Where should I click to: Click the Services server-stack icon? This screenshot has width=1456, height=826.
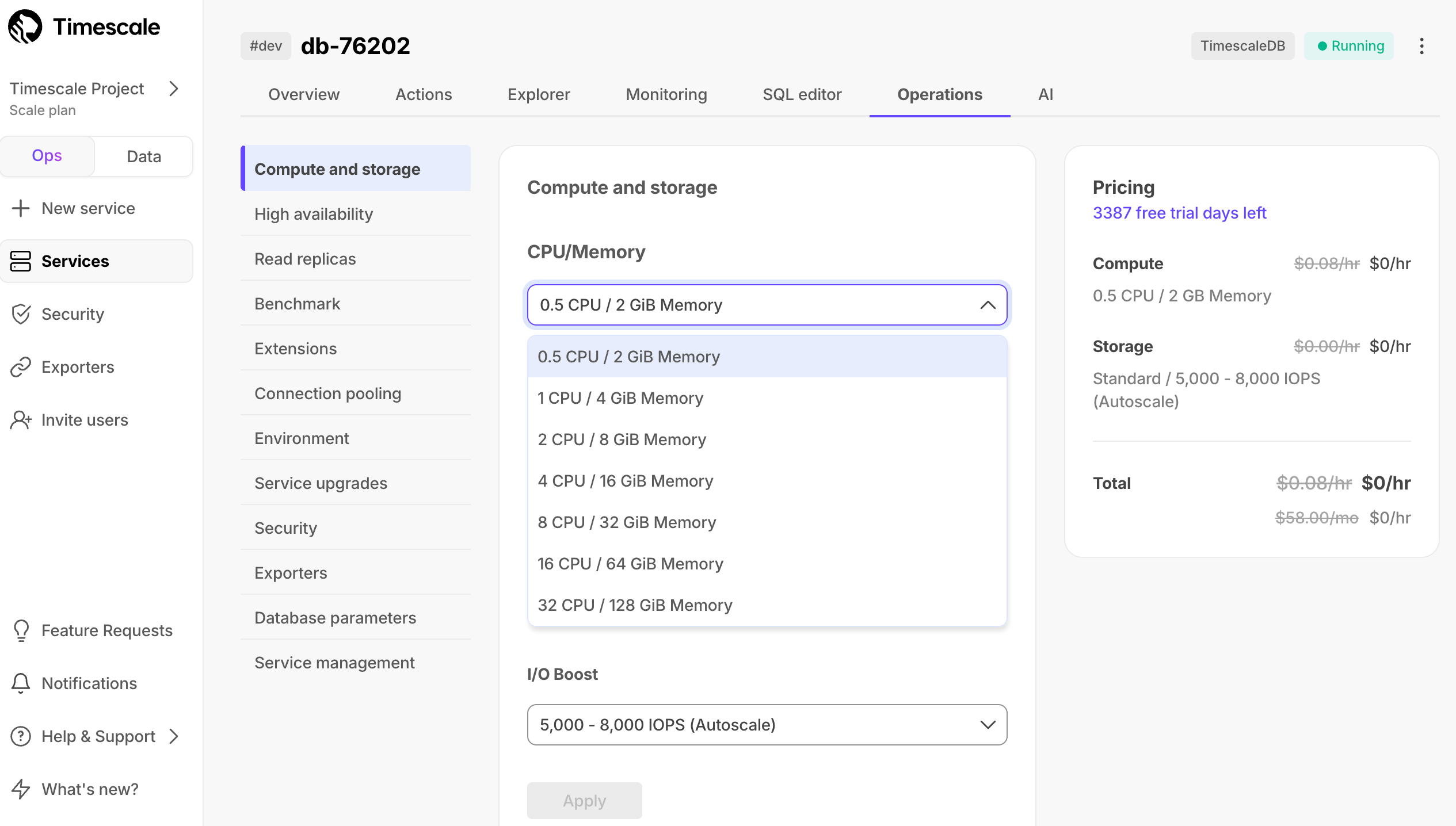pos(21,261)
